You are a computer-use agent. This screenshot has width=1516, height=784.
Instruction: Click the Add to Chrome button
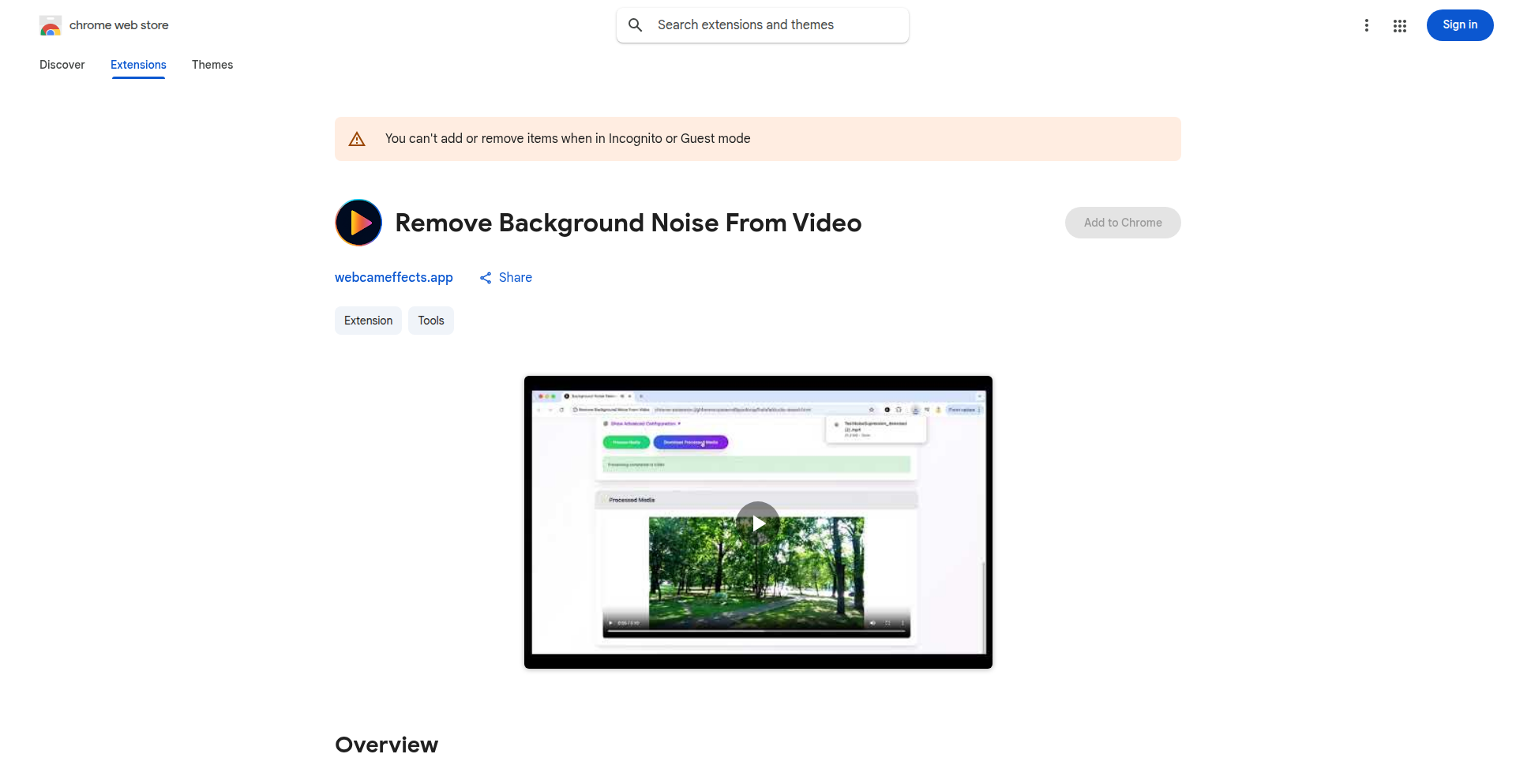tap(1122, 223)
